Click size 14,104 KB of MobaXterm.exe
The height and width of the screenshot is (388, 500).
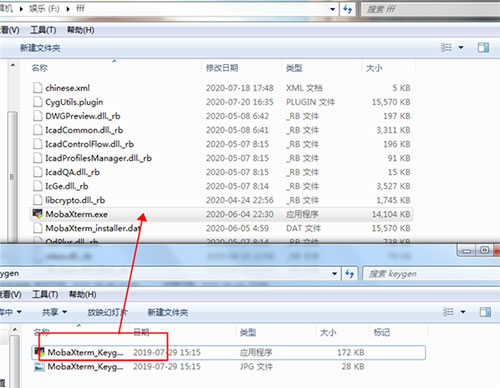click(x=391, y=214)
